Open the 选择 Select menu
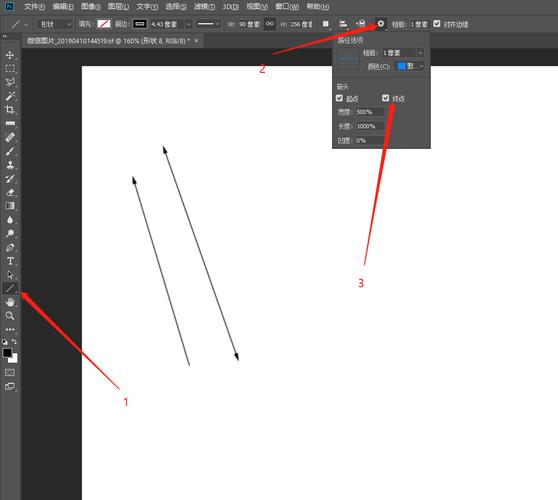Viewport: 558px width, 500px height. click(176, 6)
